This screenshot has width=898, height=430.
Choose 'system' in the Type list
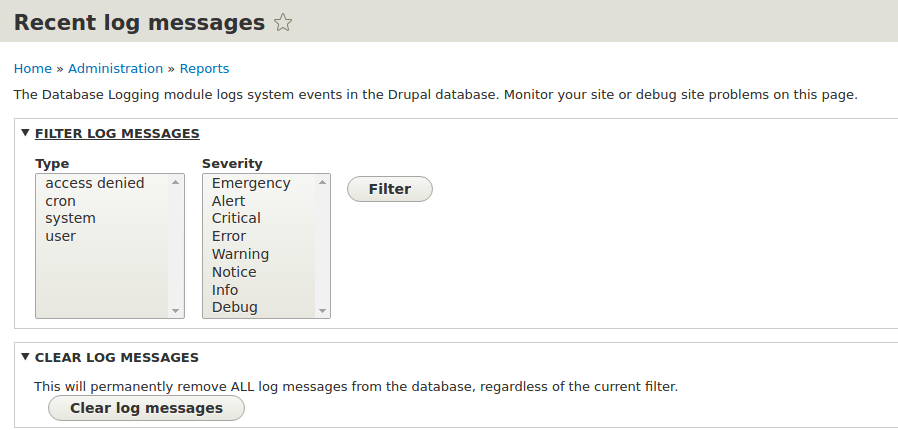click(x=70, y=218)
